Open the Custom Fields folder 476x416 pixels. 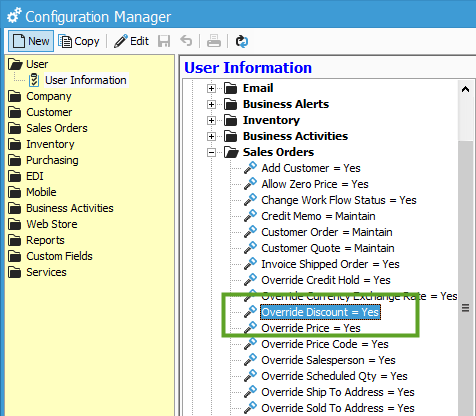click(x=50, y=256)
